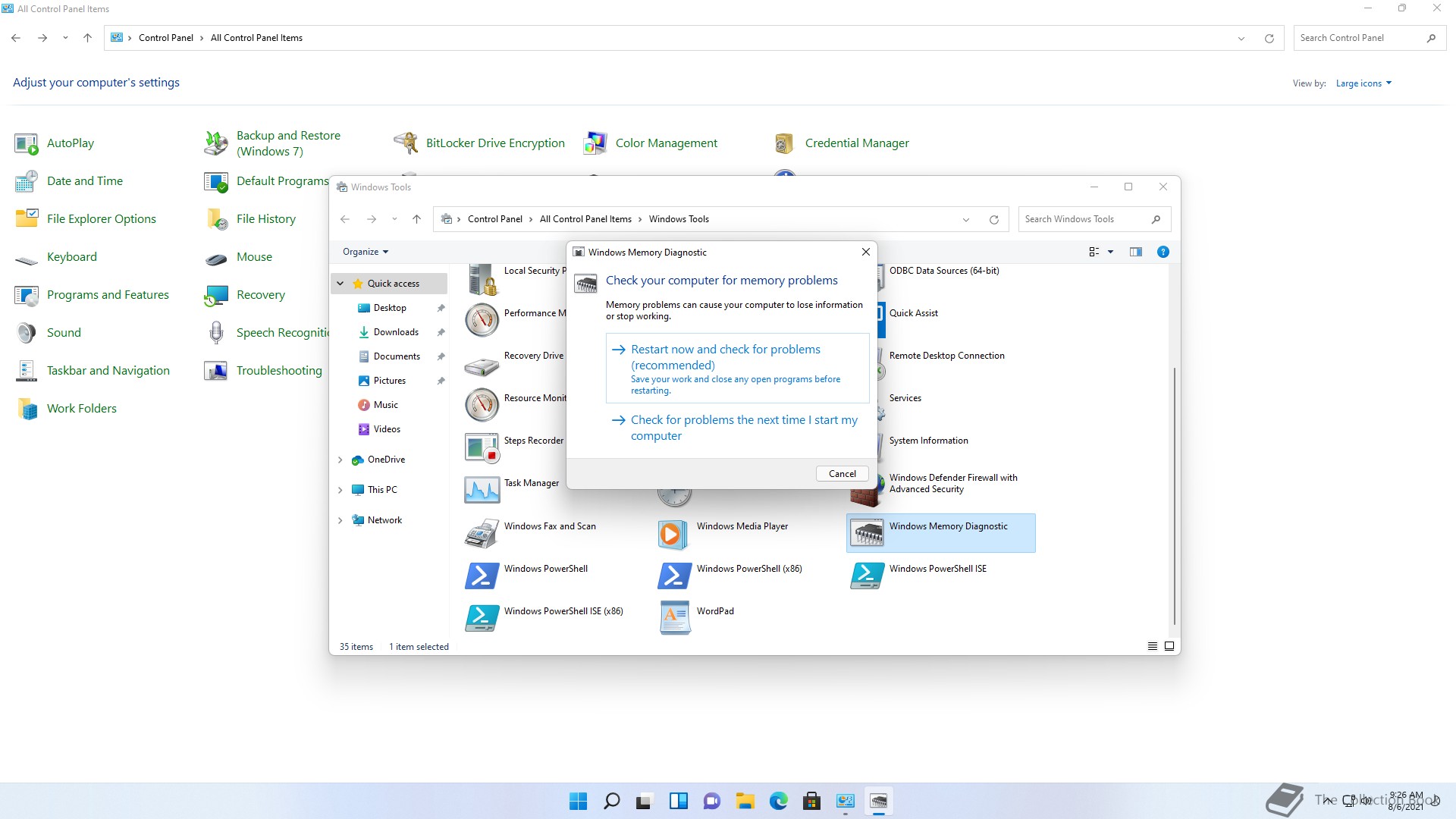Select Desktop in navigation pane

pyautogui.click(x=390, y=308)
